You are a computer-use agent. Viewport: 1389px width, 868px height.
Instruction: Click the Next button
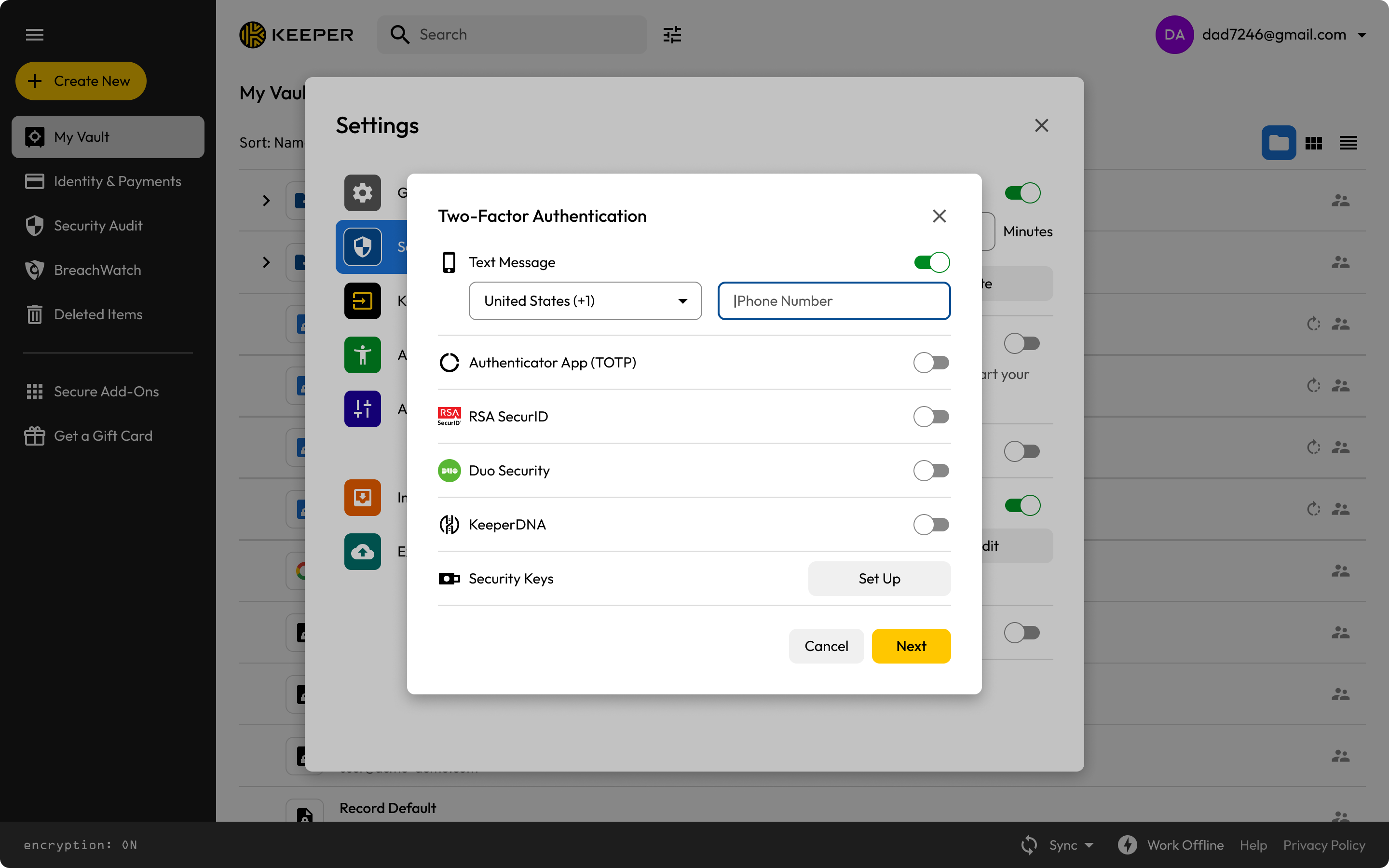click(911, 646)
